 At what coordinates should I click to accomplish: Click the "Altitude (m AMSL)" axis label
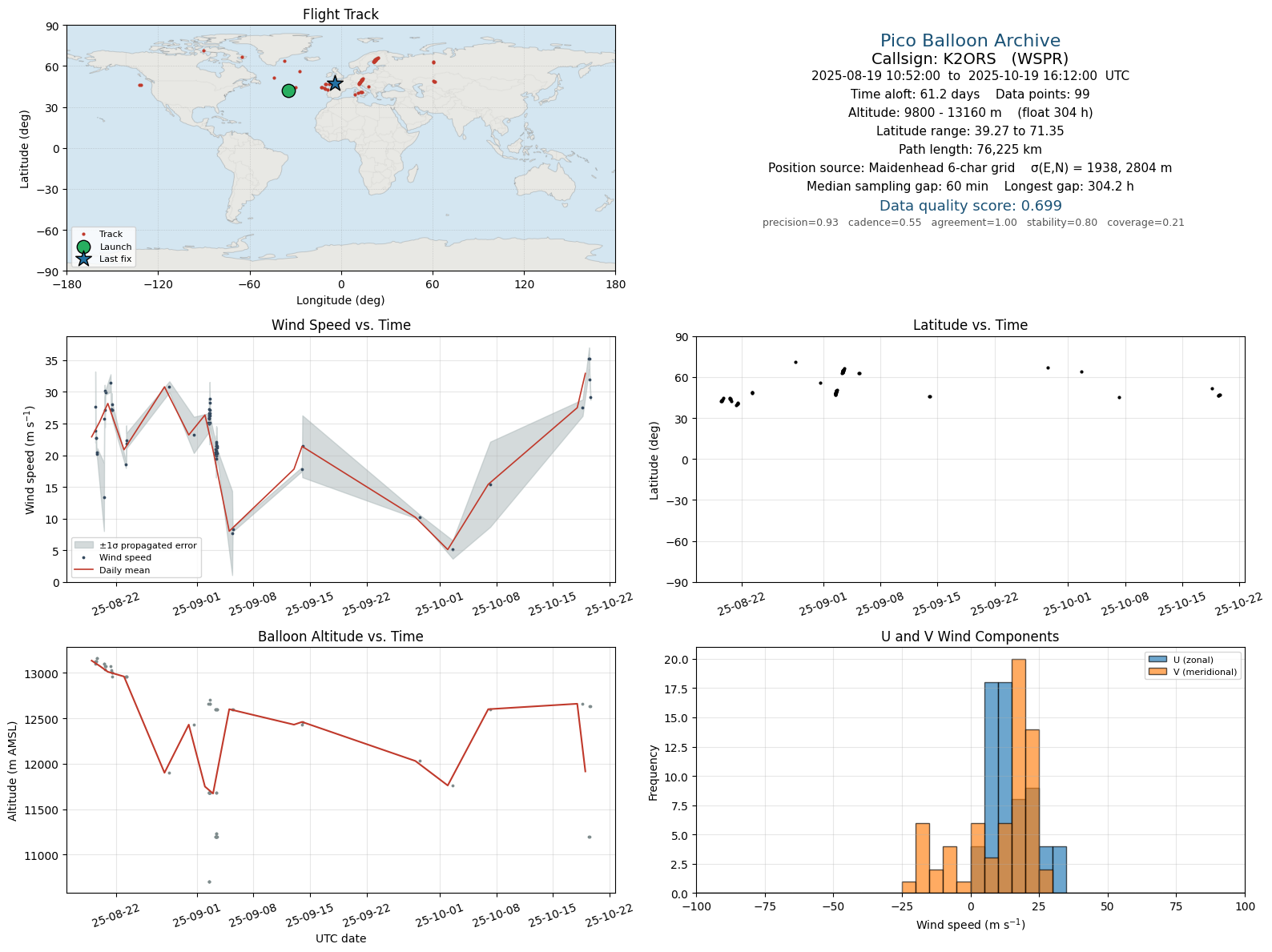tap(13, 770)
